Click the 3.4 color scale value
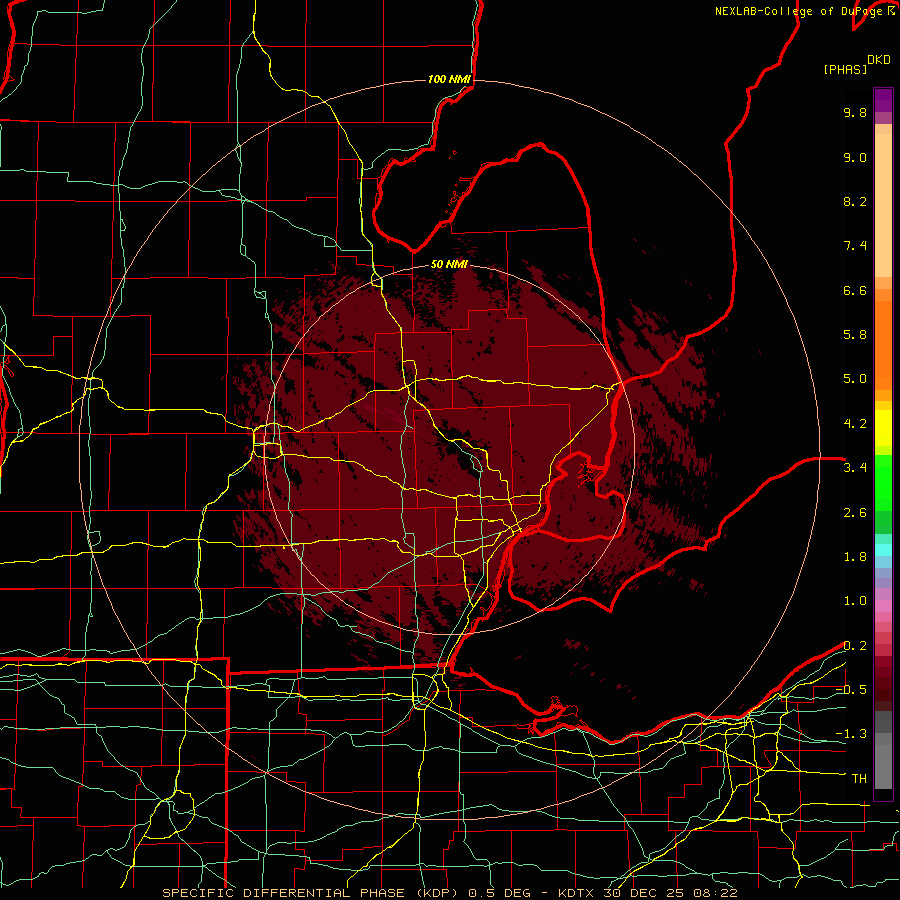Image resolution: width=900 pixels, height=900 pixels. (x=855, y=468)
